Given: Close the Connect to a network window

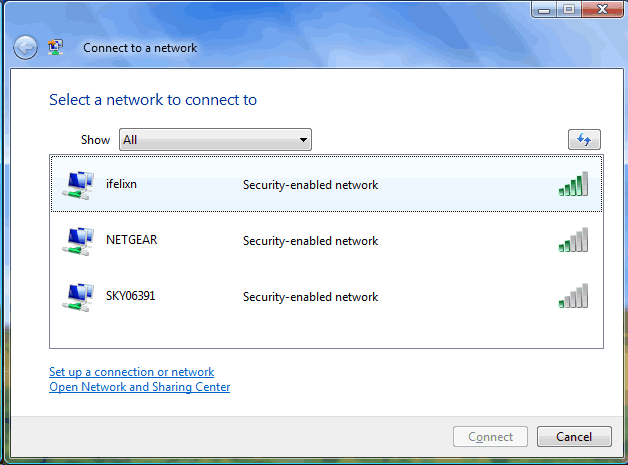Looking at the screenshot, I should (603, 9).
